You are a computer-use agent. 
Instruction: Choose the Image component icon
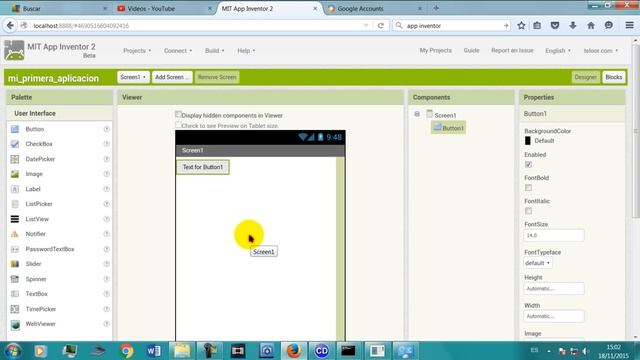point(15,174)
